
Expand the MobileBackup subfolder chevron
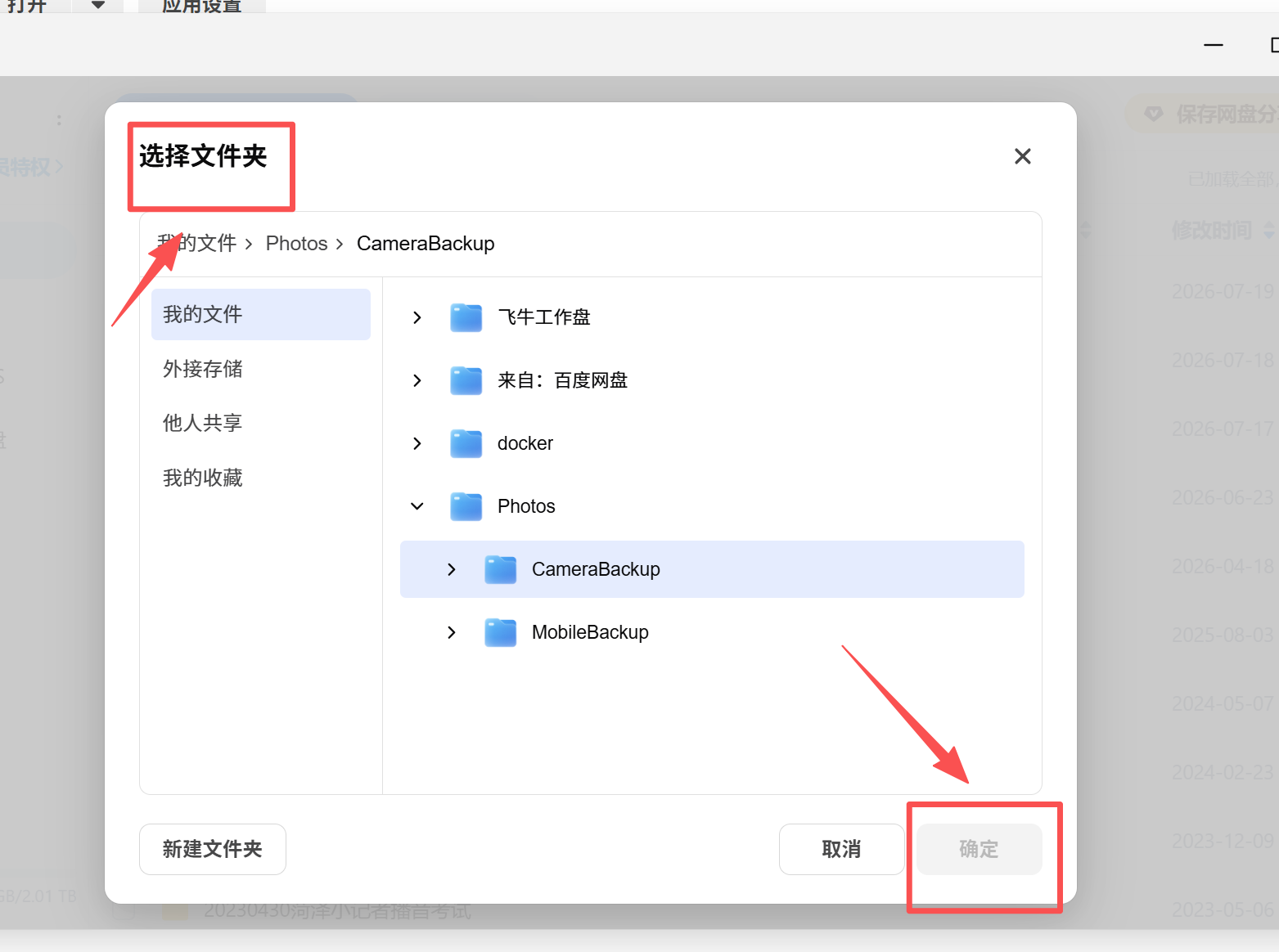pos(452,632)
